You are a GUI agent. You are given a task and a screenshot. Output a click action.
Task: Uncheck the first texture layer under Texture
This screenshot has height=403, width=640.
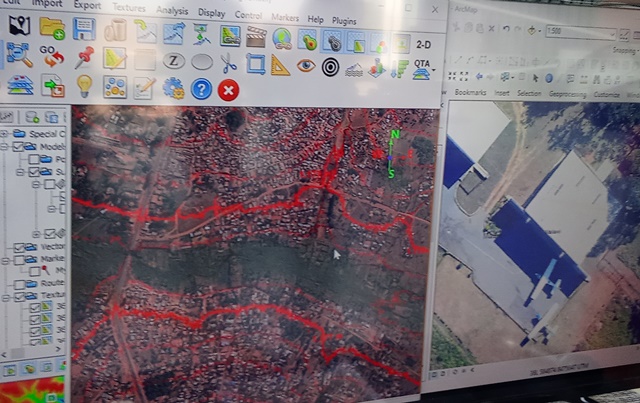pos(35,307)
